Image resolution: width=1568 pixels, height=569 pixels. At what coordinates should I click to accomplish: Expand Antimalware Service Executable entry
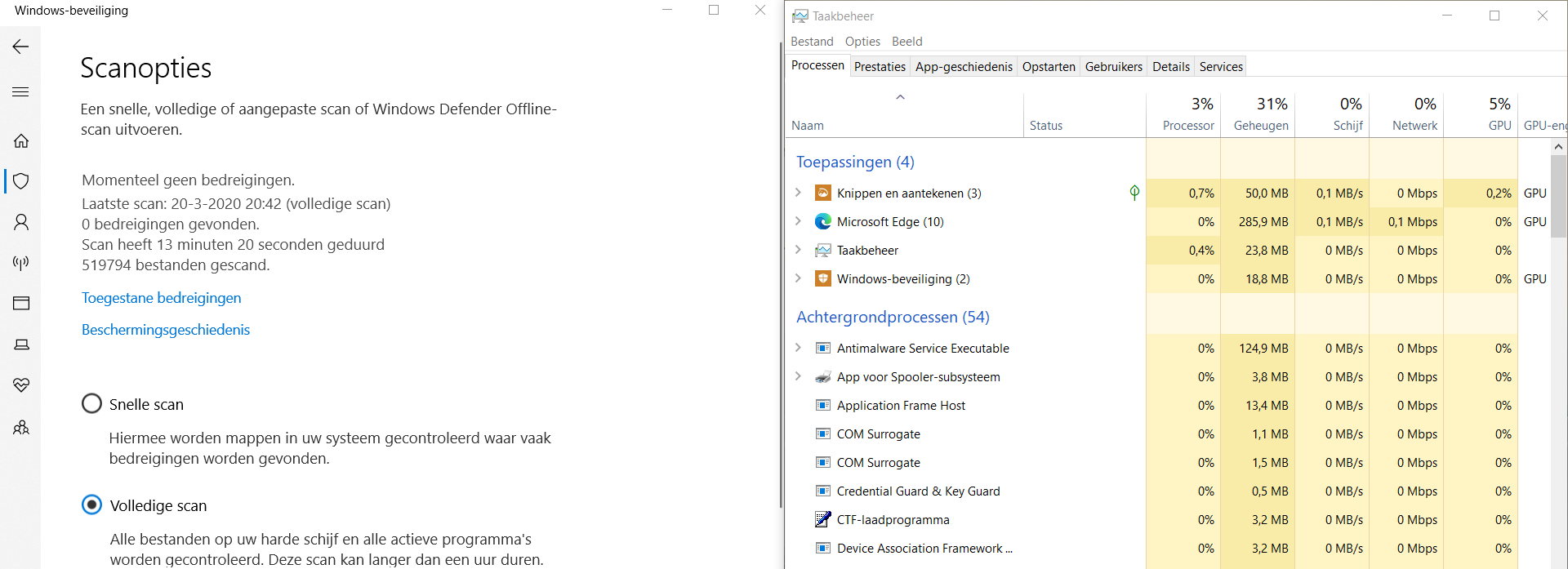point(798,348)
